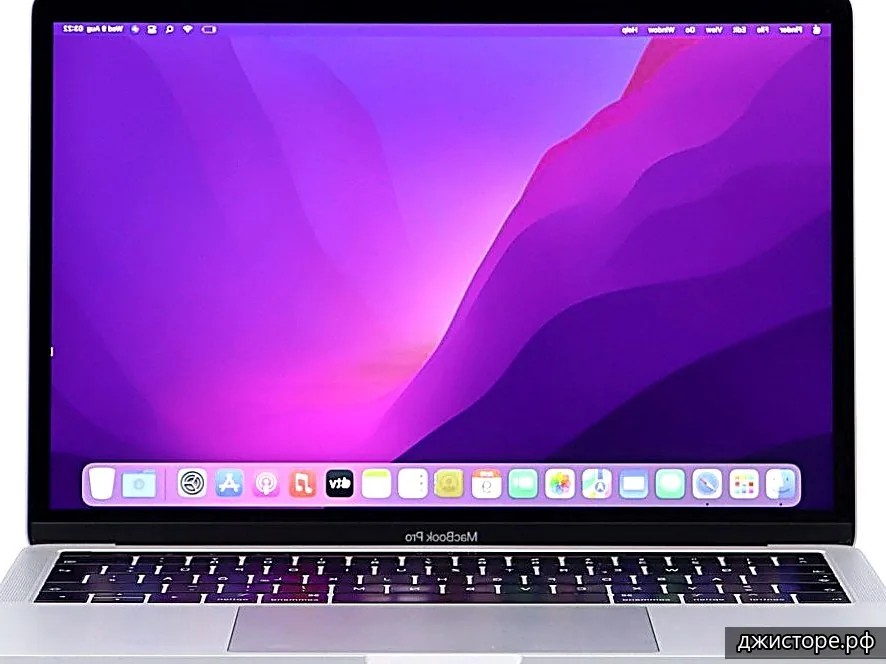Open Photos app in the Dock
This screenshot has height=664, width=886.
[x=560, y=484]
